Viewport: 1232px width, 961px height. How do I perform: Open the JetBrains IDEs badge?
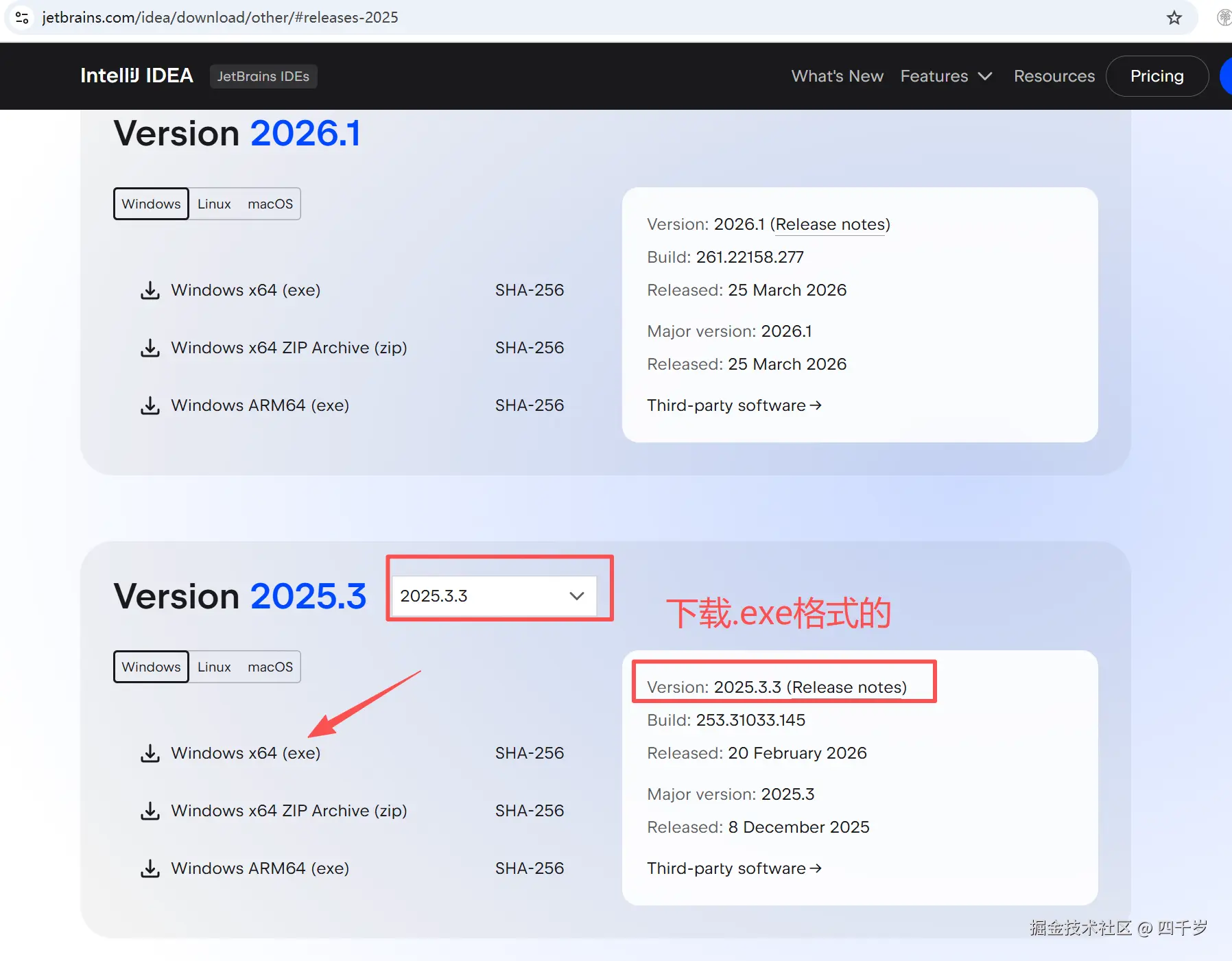[x=263, y=76]
